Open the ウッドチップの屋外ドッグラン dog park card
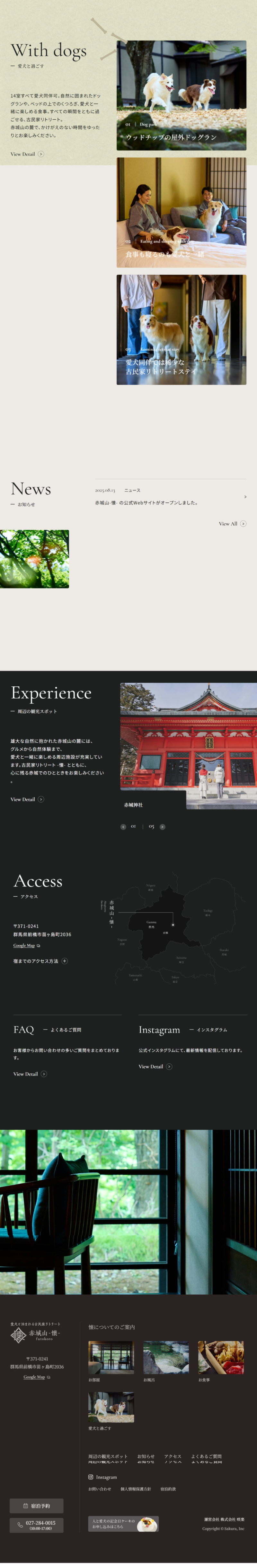Viewport: 257px width, 1568px height. [x=181, y=96]
